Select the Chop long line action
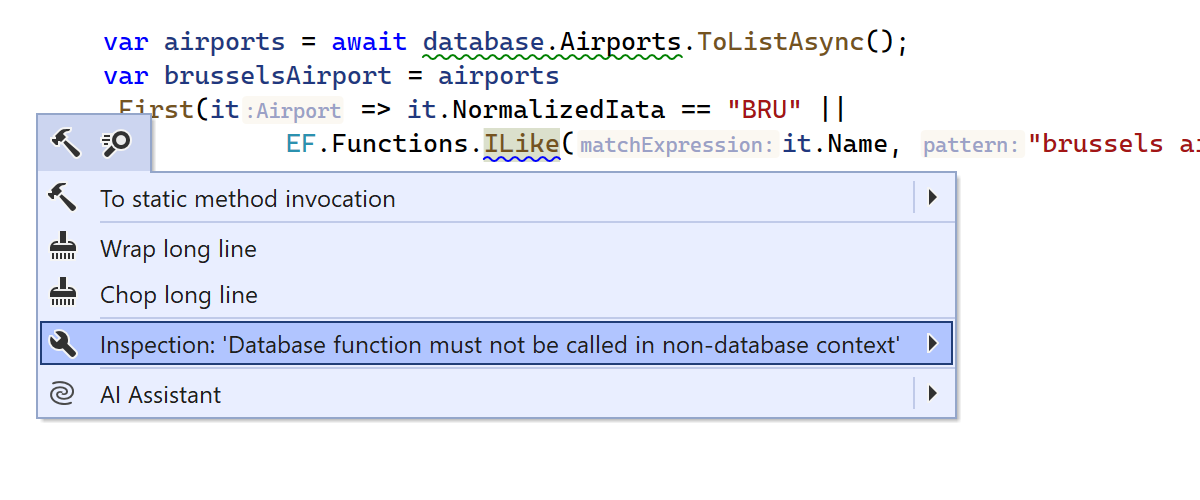Screen dimensions: 1200x500 179,295
